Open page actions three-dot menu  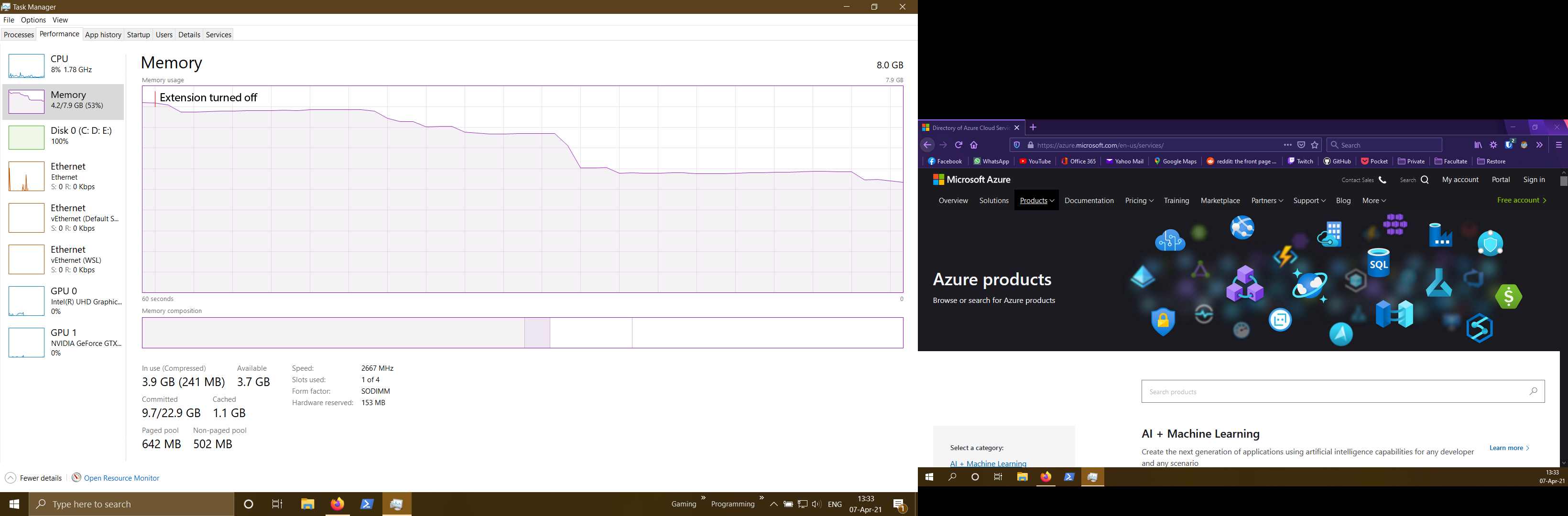[1287, 145]
